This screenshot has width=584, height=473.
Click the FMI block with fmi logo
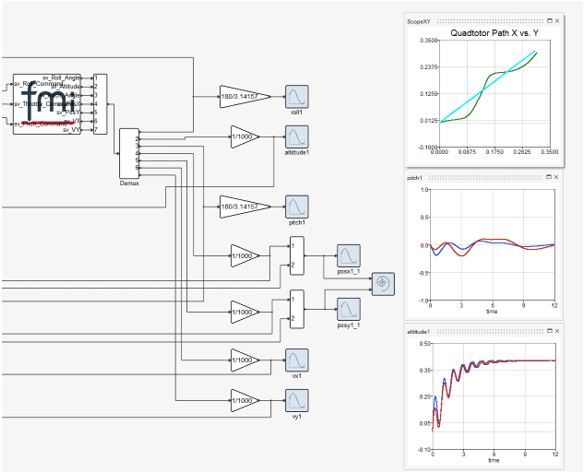(47, 104)
